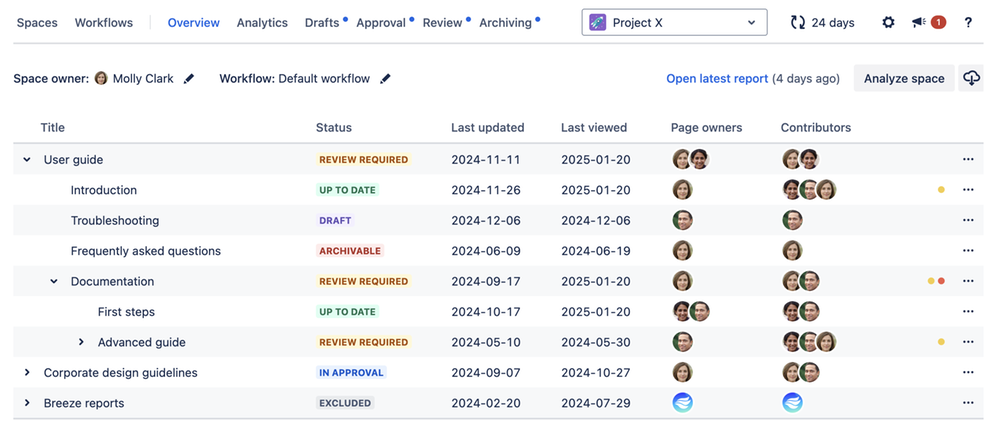Click the yellow indicator dot on Advanced guide row
This screenshot has height=432, width=999.
pos(941,342)
